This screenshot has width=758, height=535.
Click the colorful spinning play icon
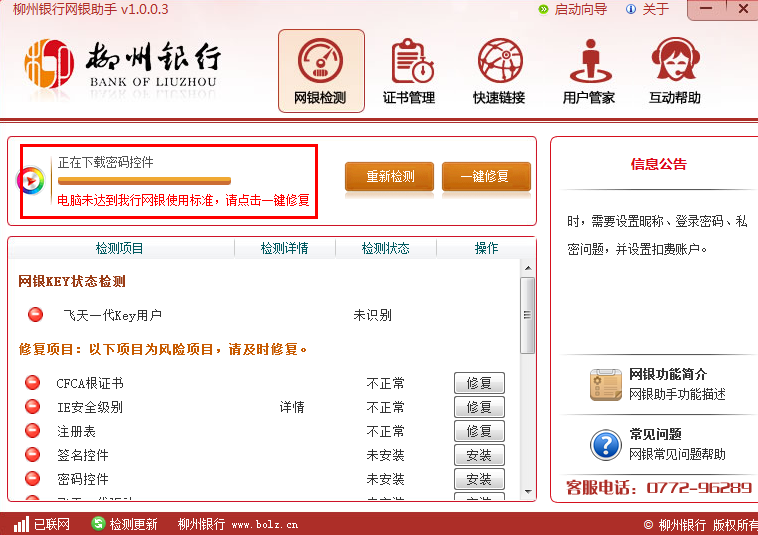31,181
